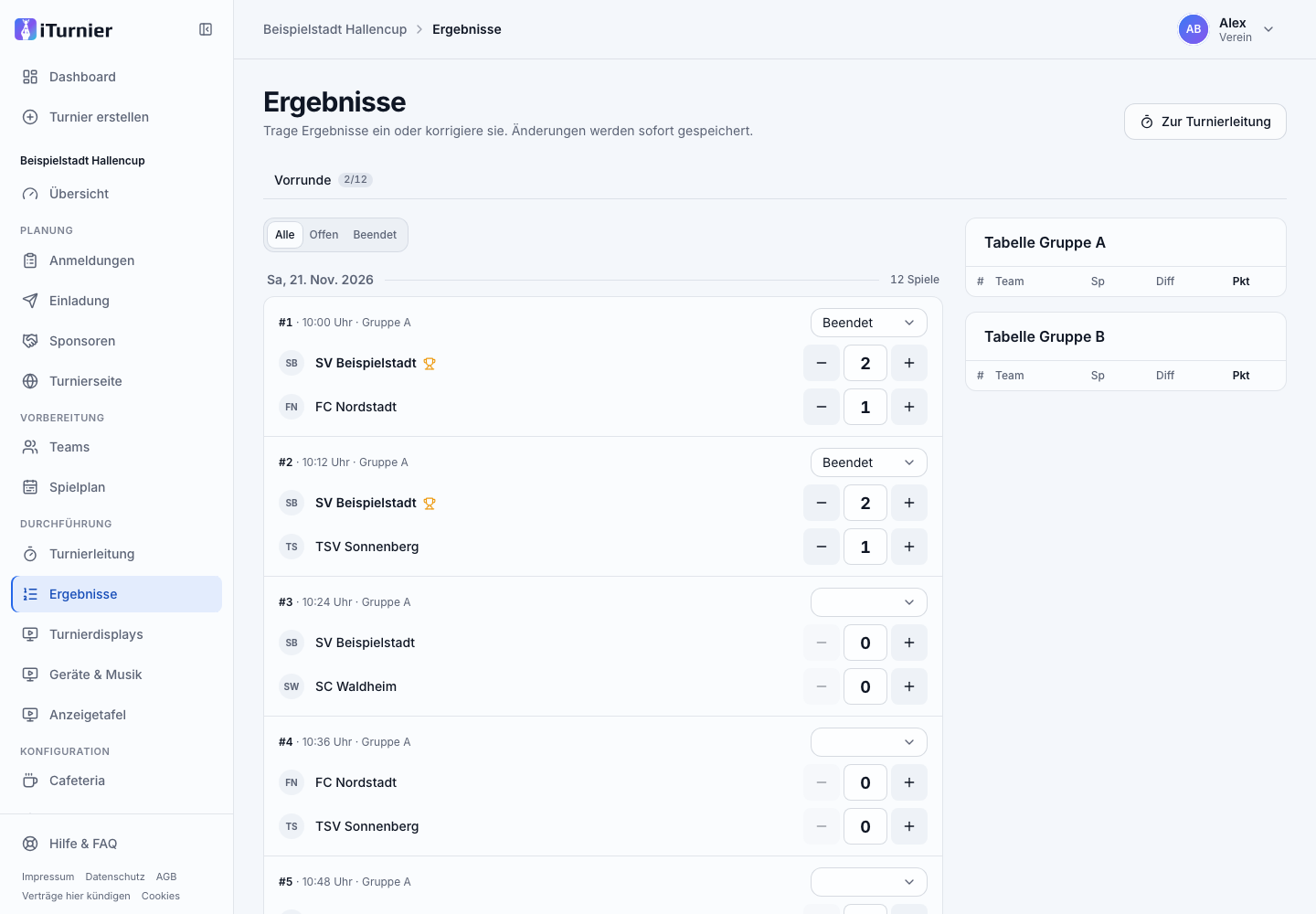Open Verträge hier kündigen link

click(x=77, y=896)
